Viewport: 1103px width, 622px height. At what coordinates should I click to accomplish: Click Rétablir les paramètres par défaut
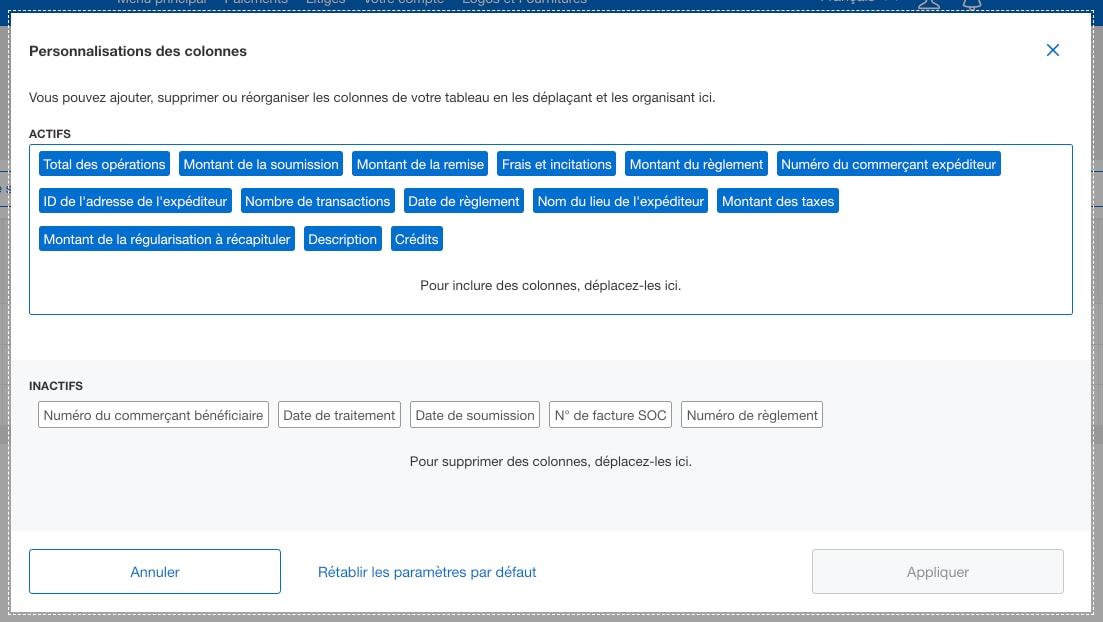coord(427,571)
